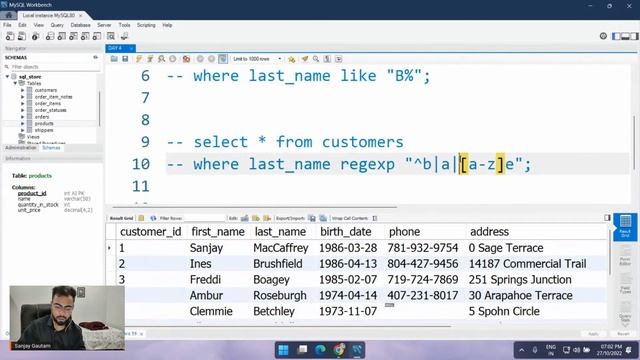Toggle word wrapping in the editor
Image resolution: width=640 pixels, height=360 pixels.
pyautogui.click(x=339, y=59)
